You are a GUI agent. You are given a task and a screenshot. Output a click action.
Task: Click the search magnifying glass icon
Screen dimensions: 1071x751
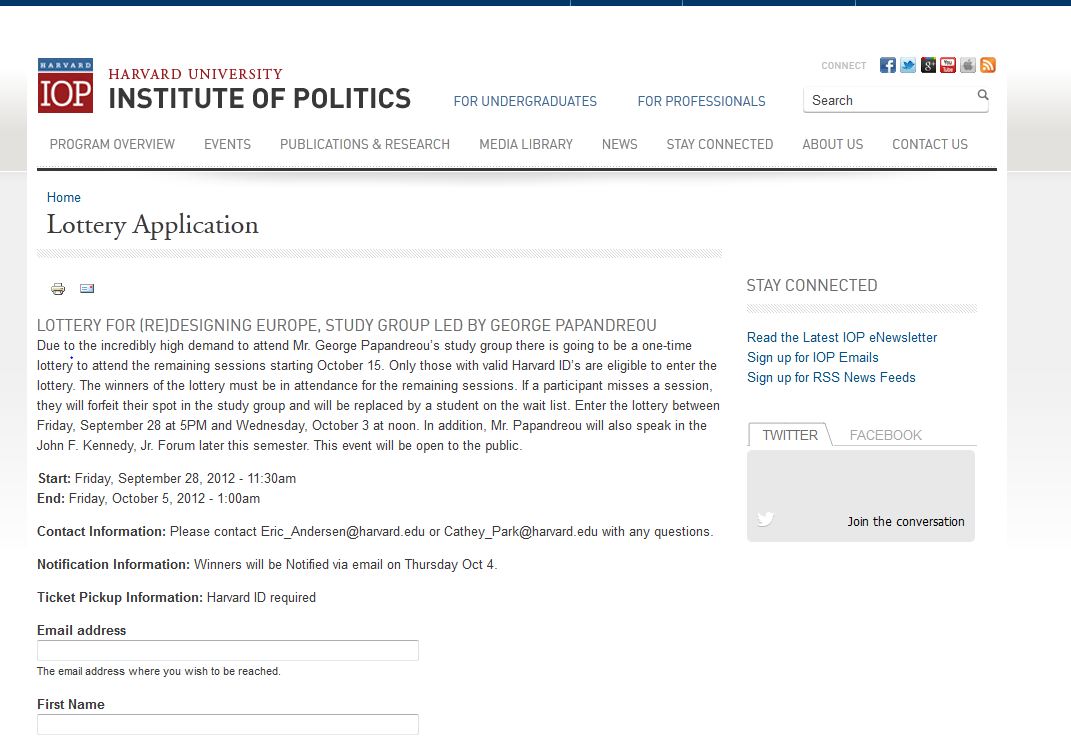[982, 96]
